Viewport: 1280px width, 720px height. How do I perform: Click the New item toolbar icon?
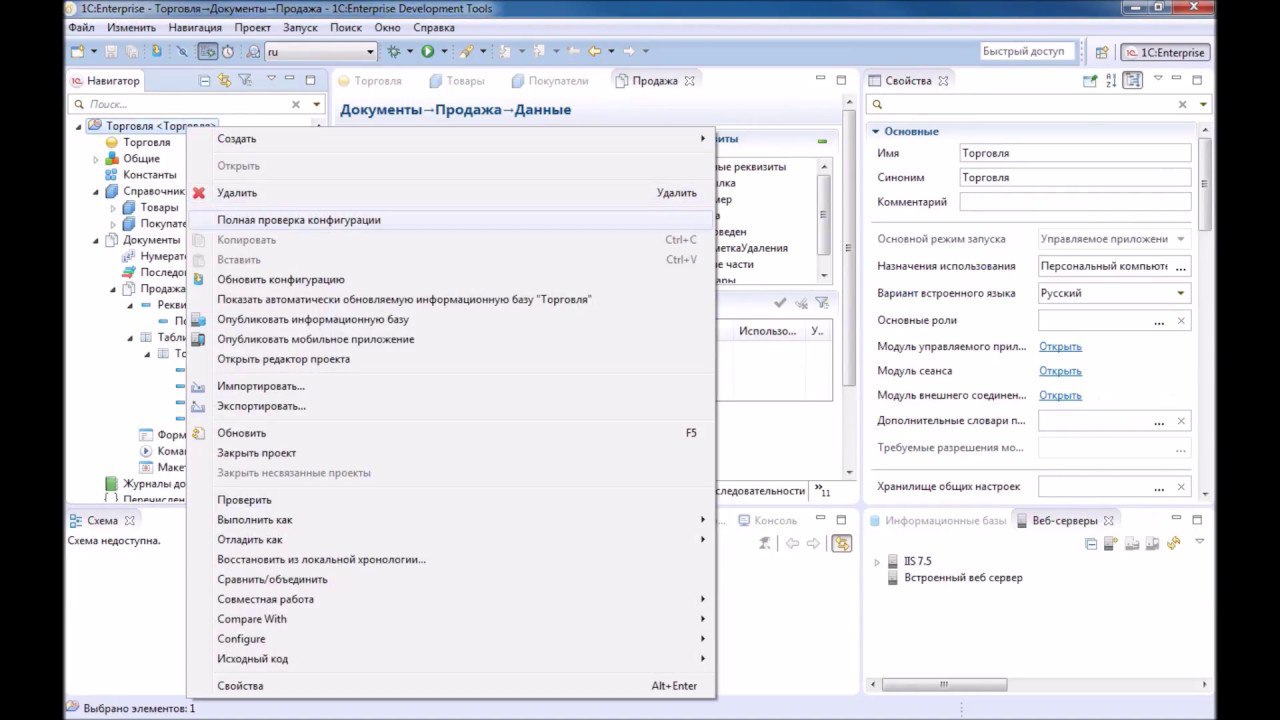point(77,52)
